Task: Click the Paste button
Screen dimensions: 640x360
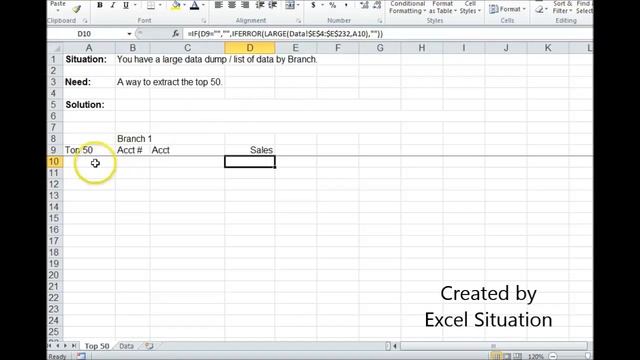Action: pyautogui.click(x=58, y=6)
